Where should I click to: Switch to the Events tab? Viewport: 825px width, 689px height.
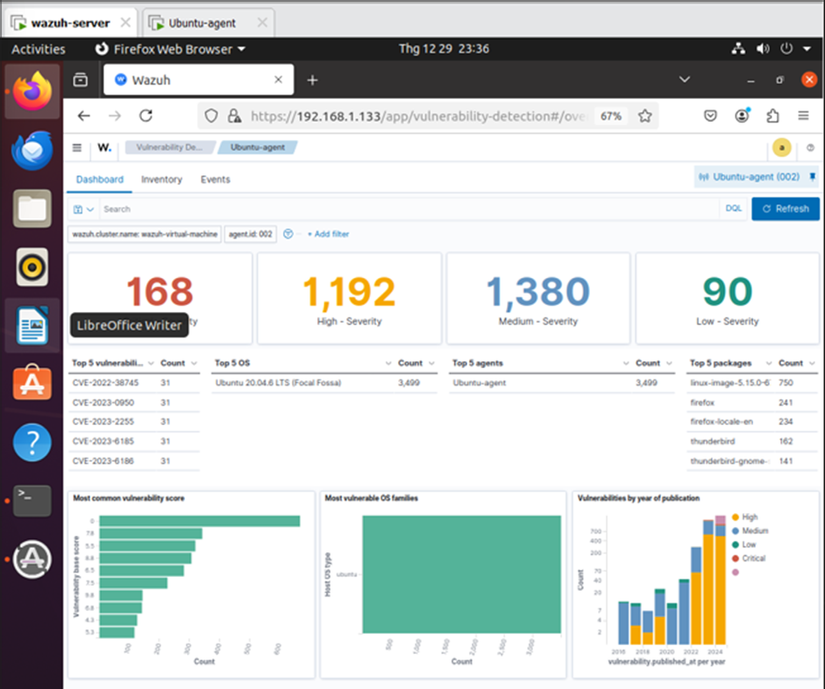[x=215, y=179]
